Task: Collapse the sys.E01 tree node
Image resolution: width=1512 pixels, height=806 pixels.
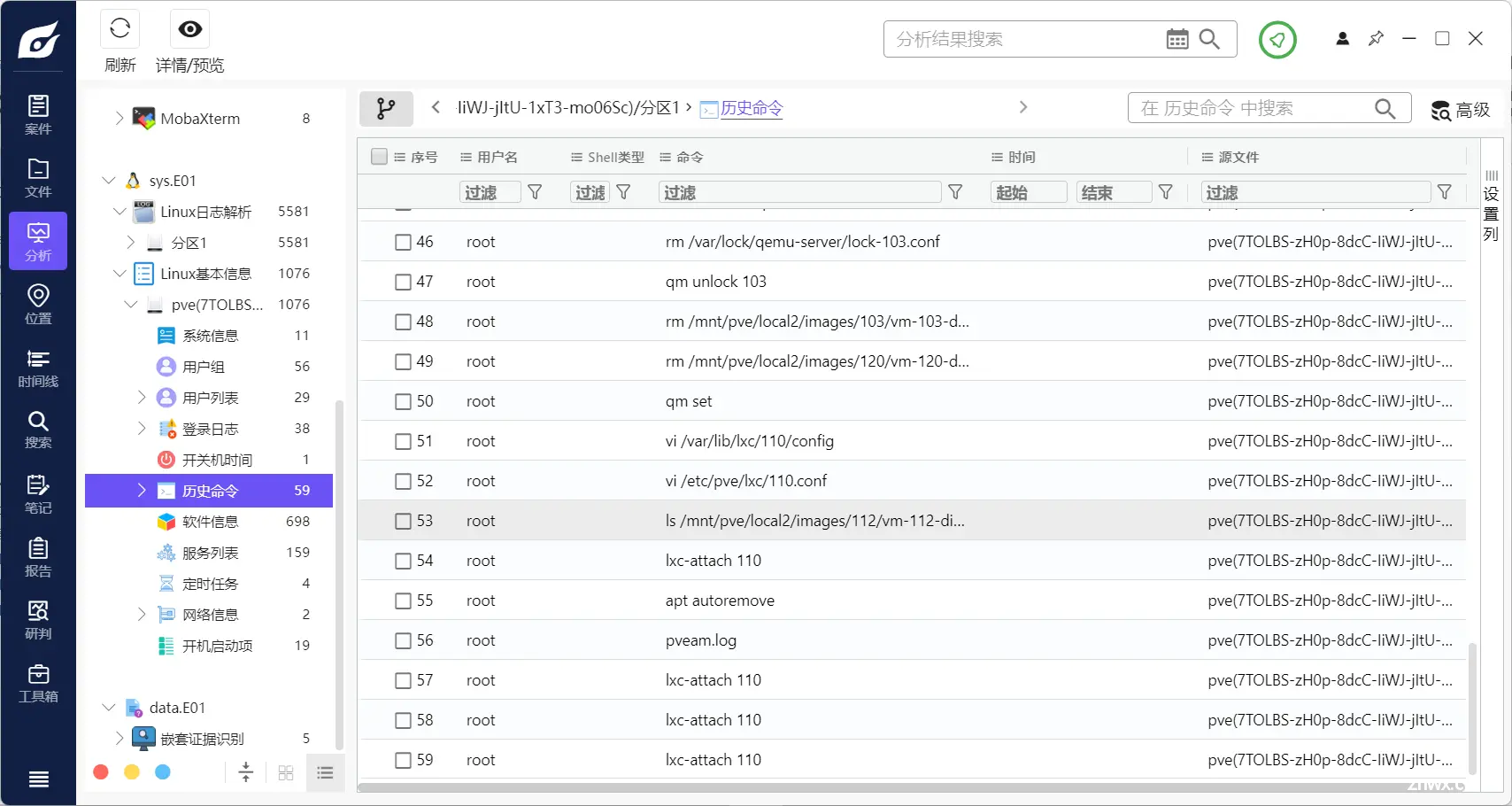Action: click(x=109, y=181)
